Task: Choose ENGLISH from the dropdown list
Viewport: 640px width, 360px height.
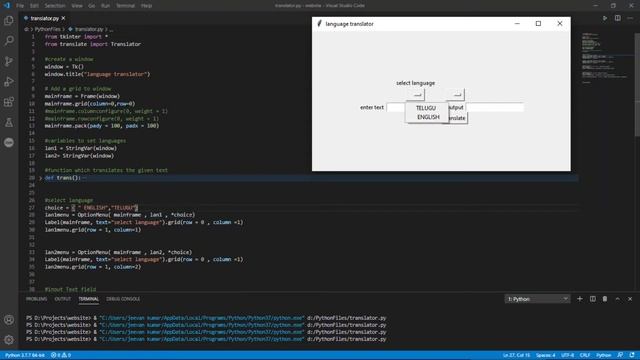Action: (x=428, y=117)
